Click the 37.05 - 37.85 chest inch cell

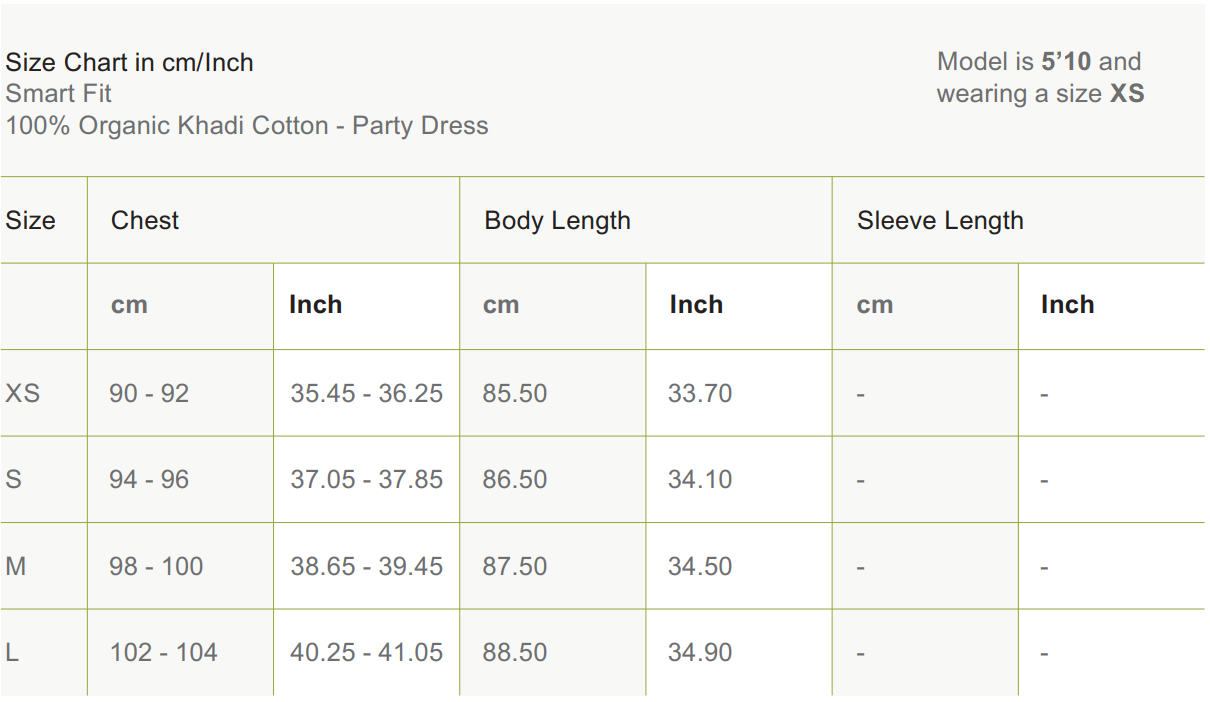pyautogui.click(x=366, y=480)
